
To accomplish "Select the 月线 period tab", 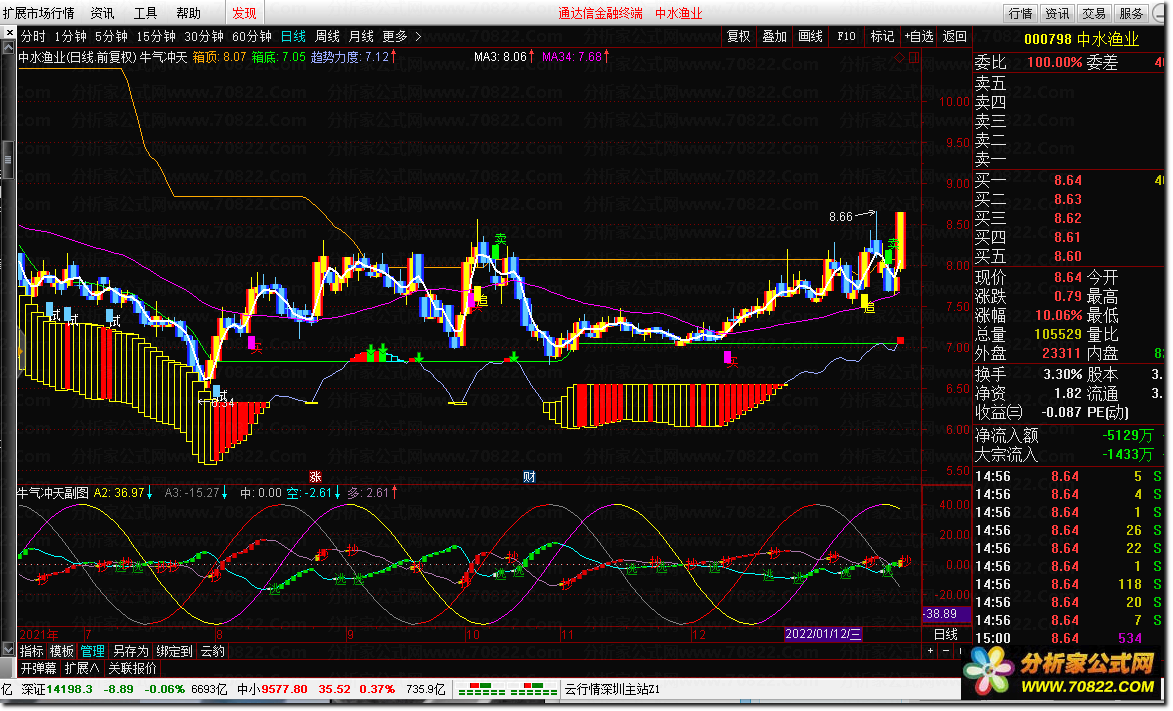I will [361, 36].
